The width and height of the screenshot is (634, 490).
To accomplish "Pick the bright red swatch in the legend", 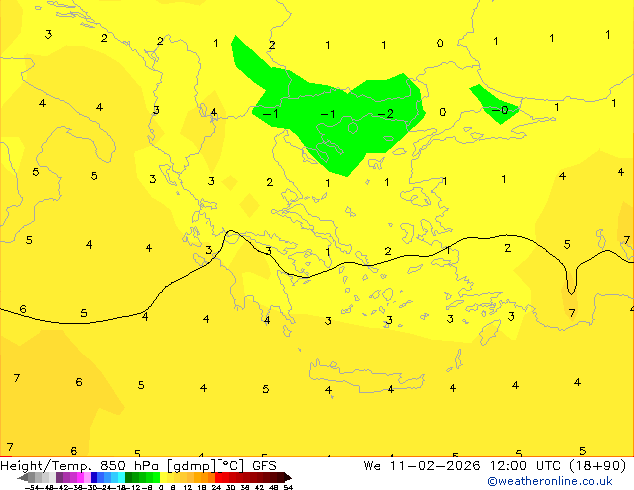I will (218, 477).
